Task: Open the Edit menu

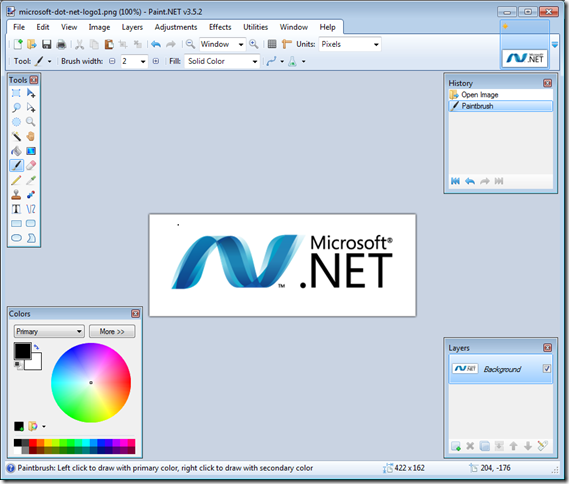Action: (x=42, y=27)
